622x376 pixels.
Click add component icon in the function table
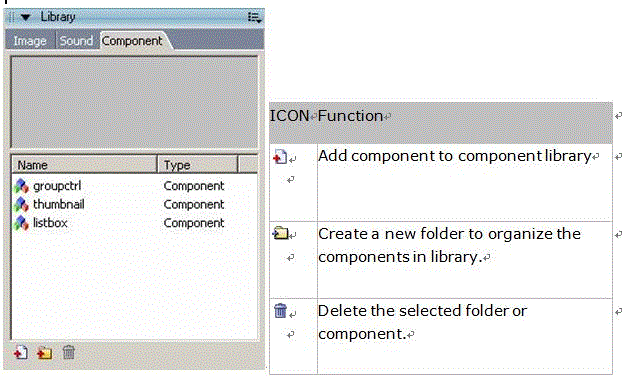[280, 157]
